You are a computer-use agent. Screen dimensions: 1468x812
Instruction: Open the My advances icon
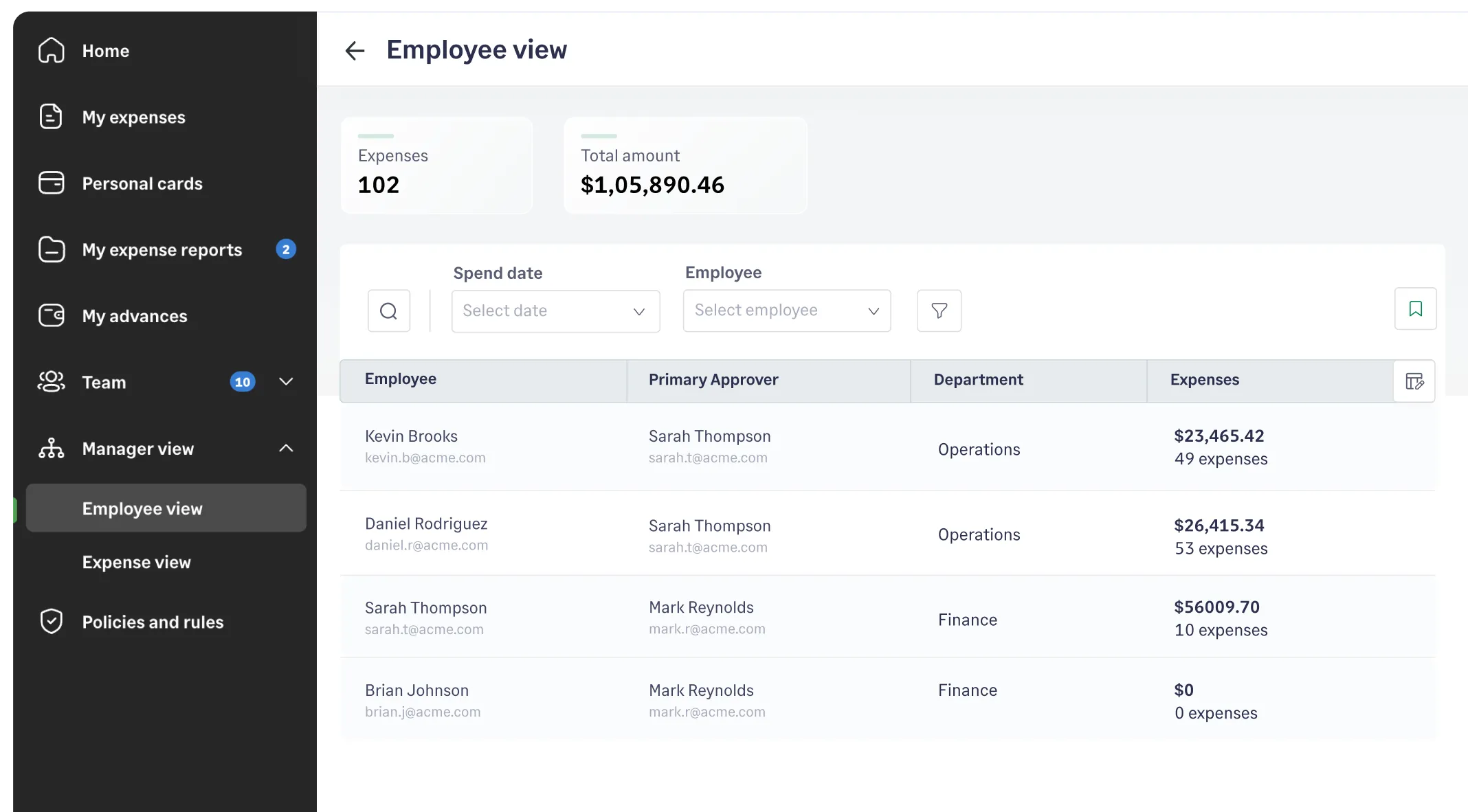51,315
